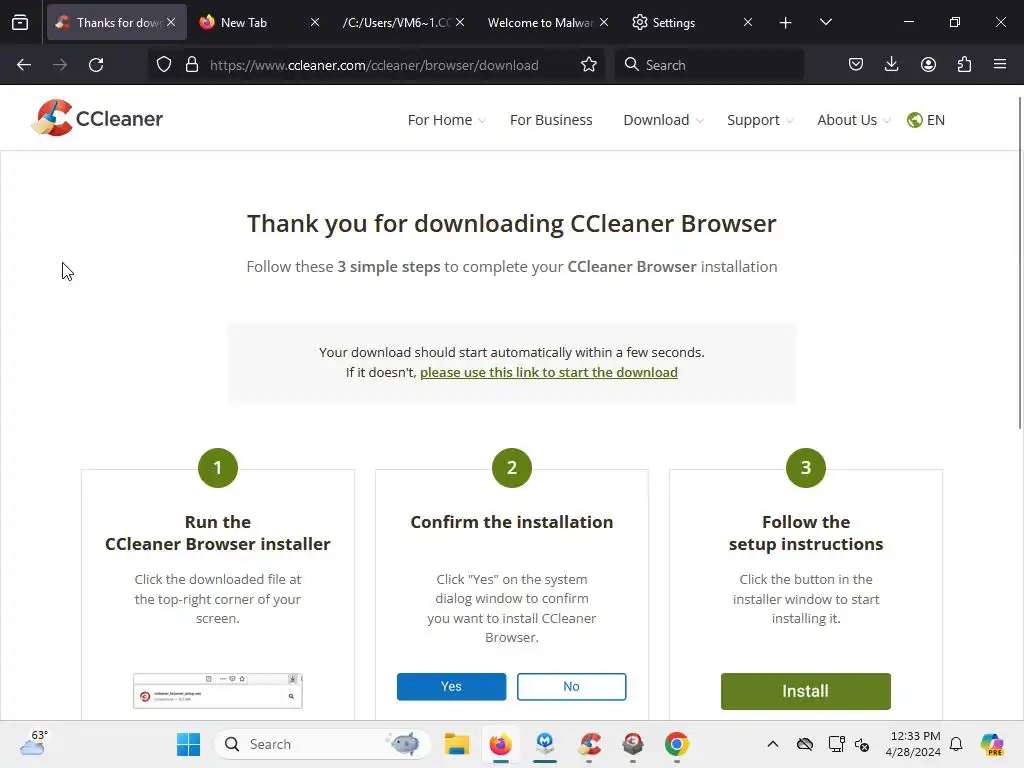This screenshot has width=1024, height=768.
Task: Open Firefox application hamburger menu
Action: click(1000, 65)
